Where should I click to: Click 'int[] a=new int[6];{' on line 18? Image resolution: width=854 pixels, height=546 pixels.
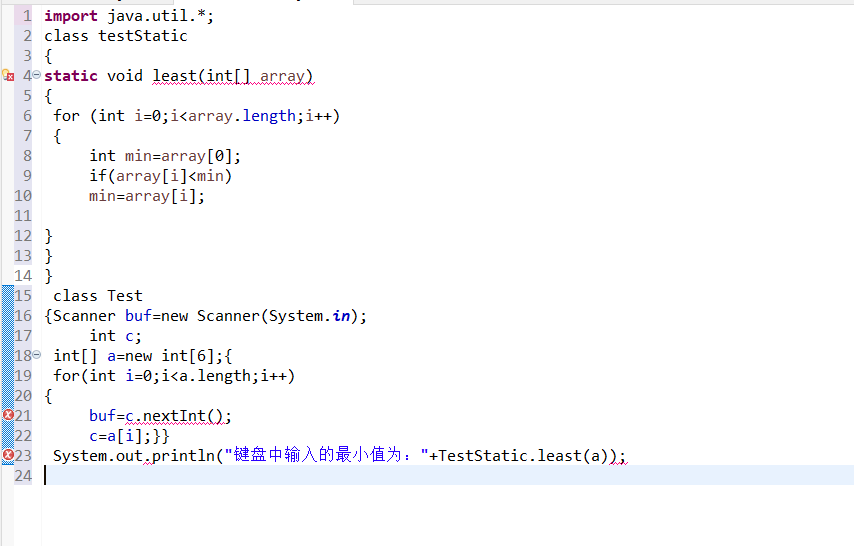(x=143, y=356)
